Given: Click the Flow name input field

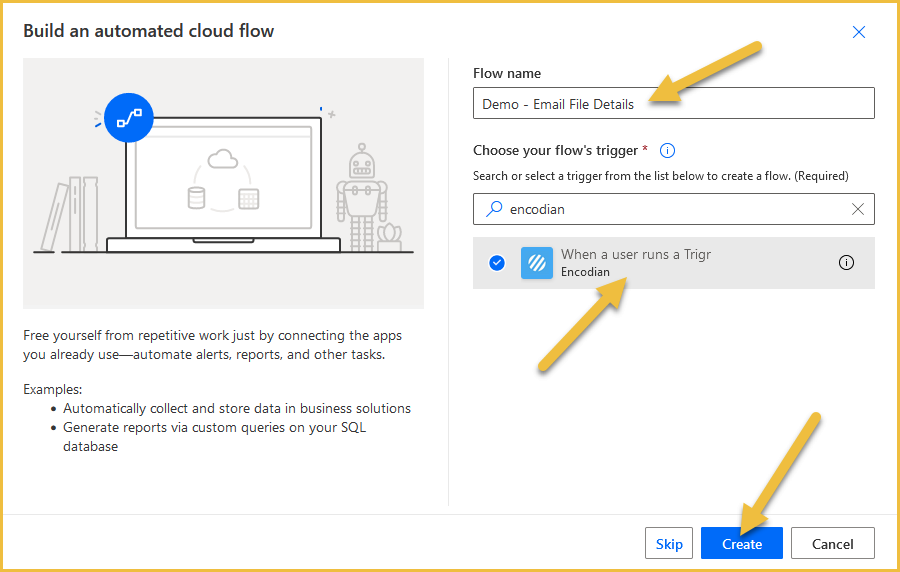Looking at the screenshot, I should 674,103.
